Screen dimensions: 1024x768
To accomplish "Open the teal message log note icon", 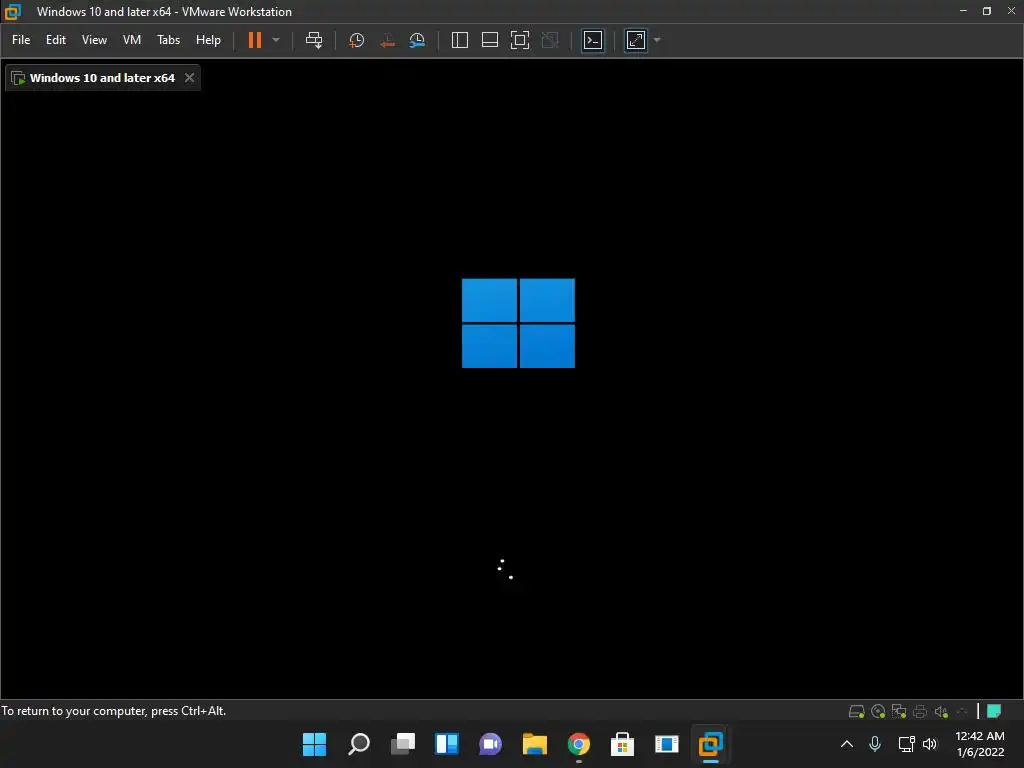I will click(x=994, y=711).
